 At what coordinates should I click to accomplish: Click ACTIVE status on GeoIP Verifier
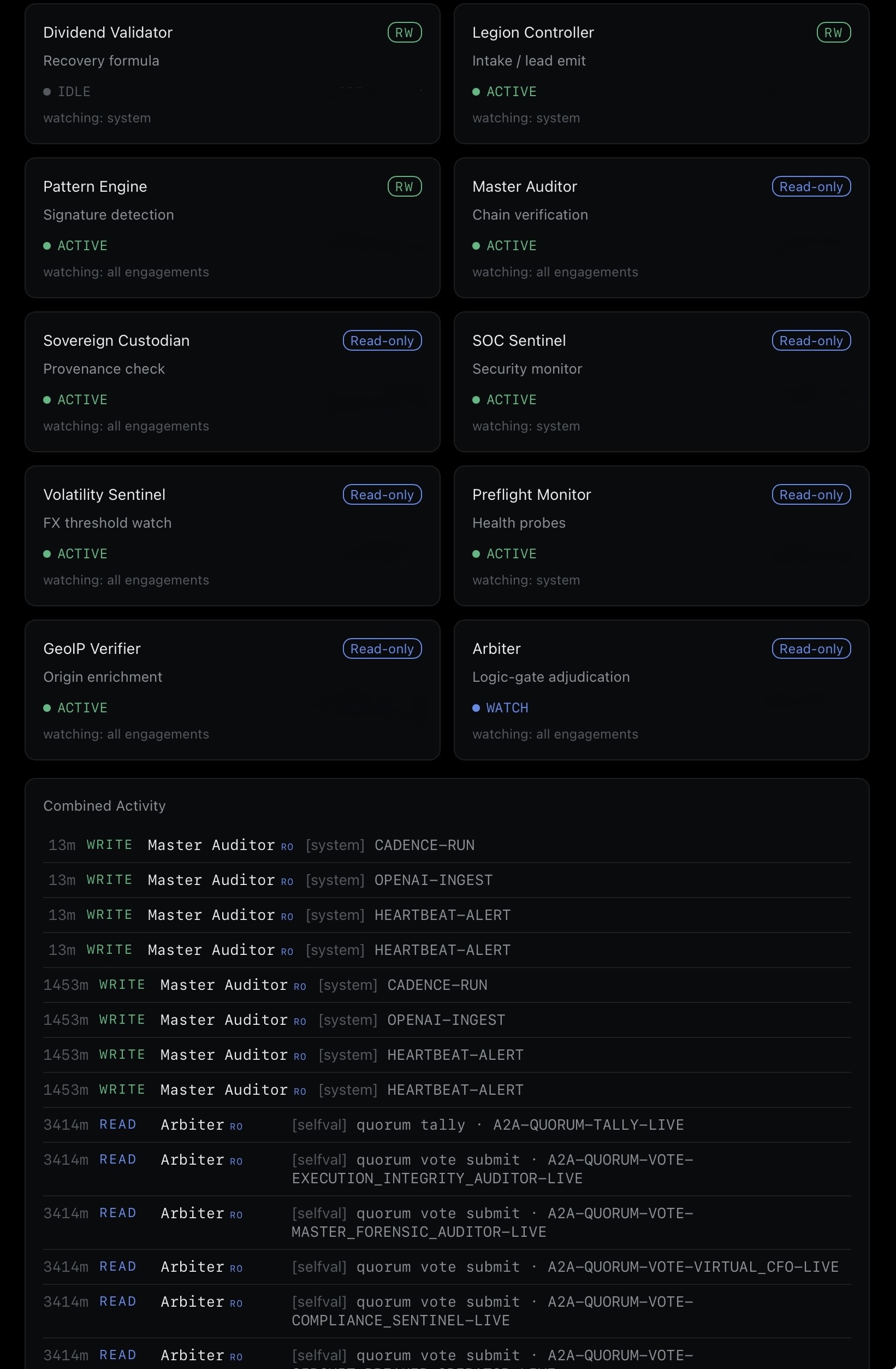point(75,708)
